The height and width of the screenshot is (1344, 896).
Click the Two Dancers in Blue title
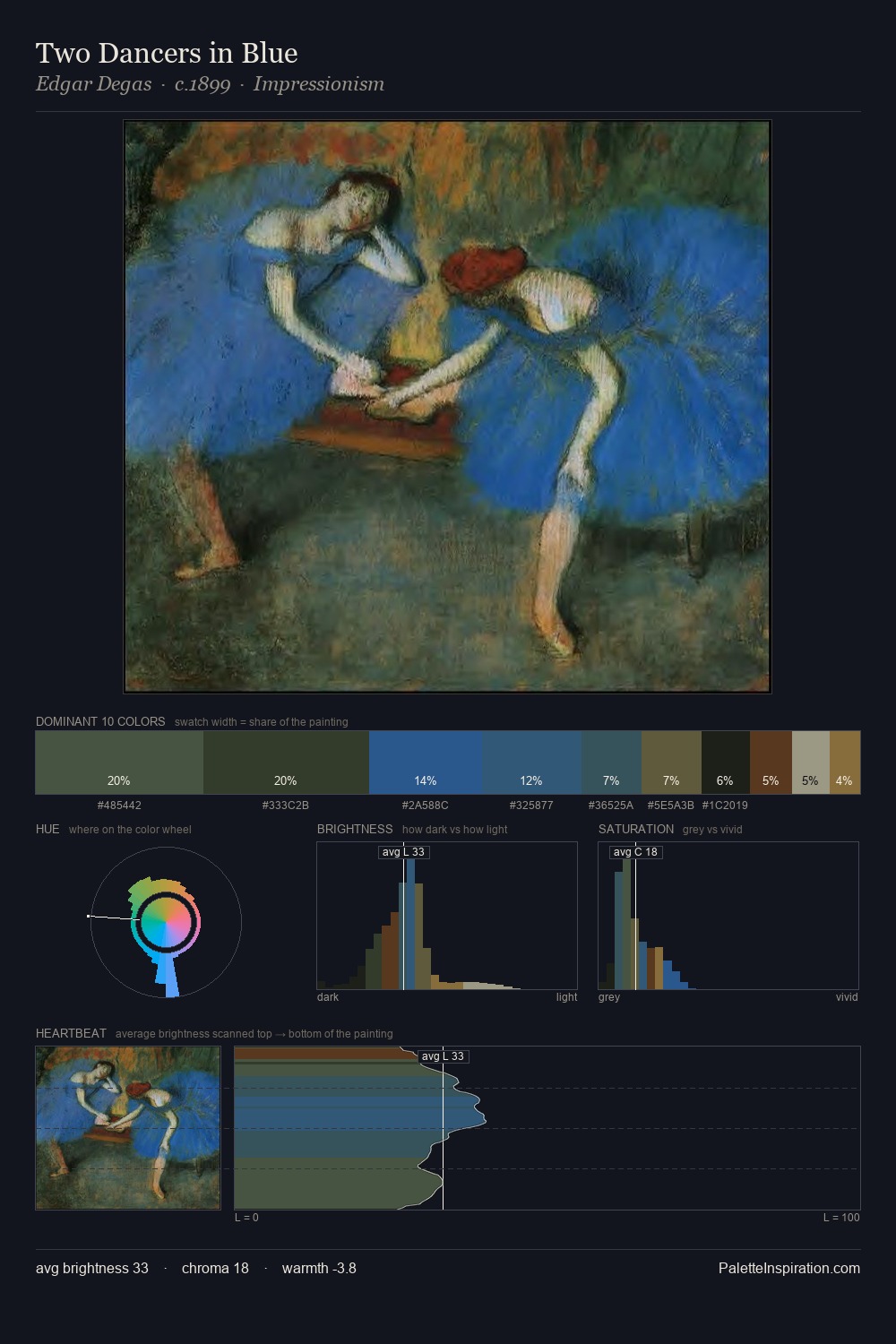[167, 53]
